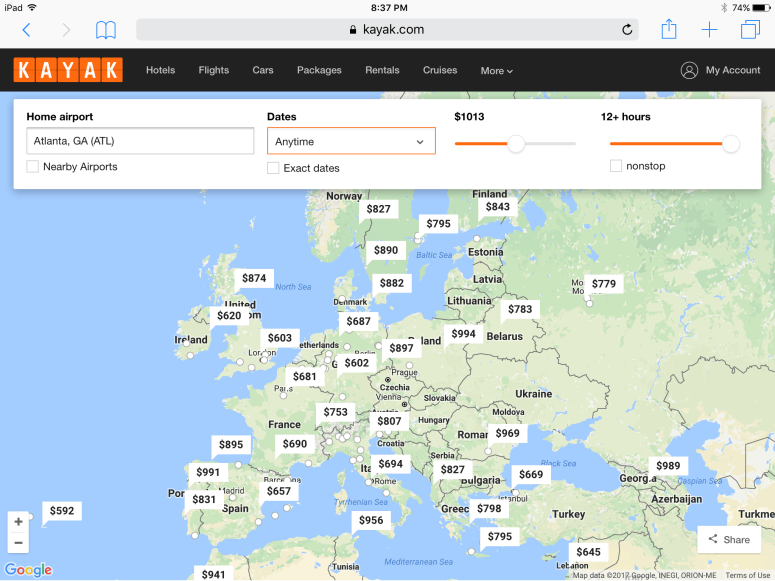Expand the More menu
Screen dimensions: 775x581
point(496,71)
